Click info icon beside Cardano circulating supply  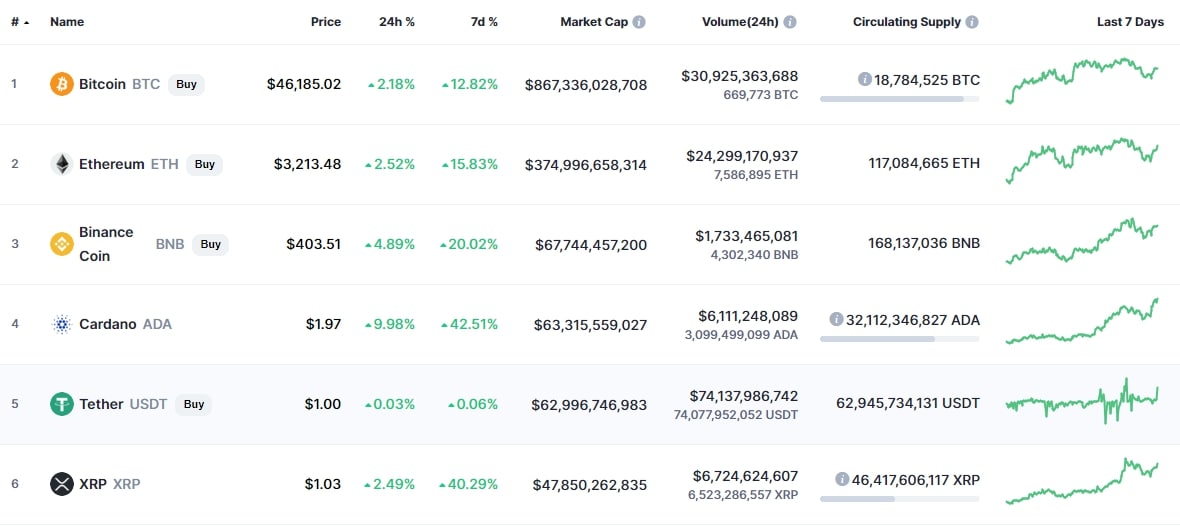[836, 319]
